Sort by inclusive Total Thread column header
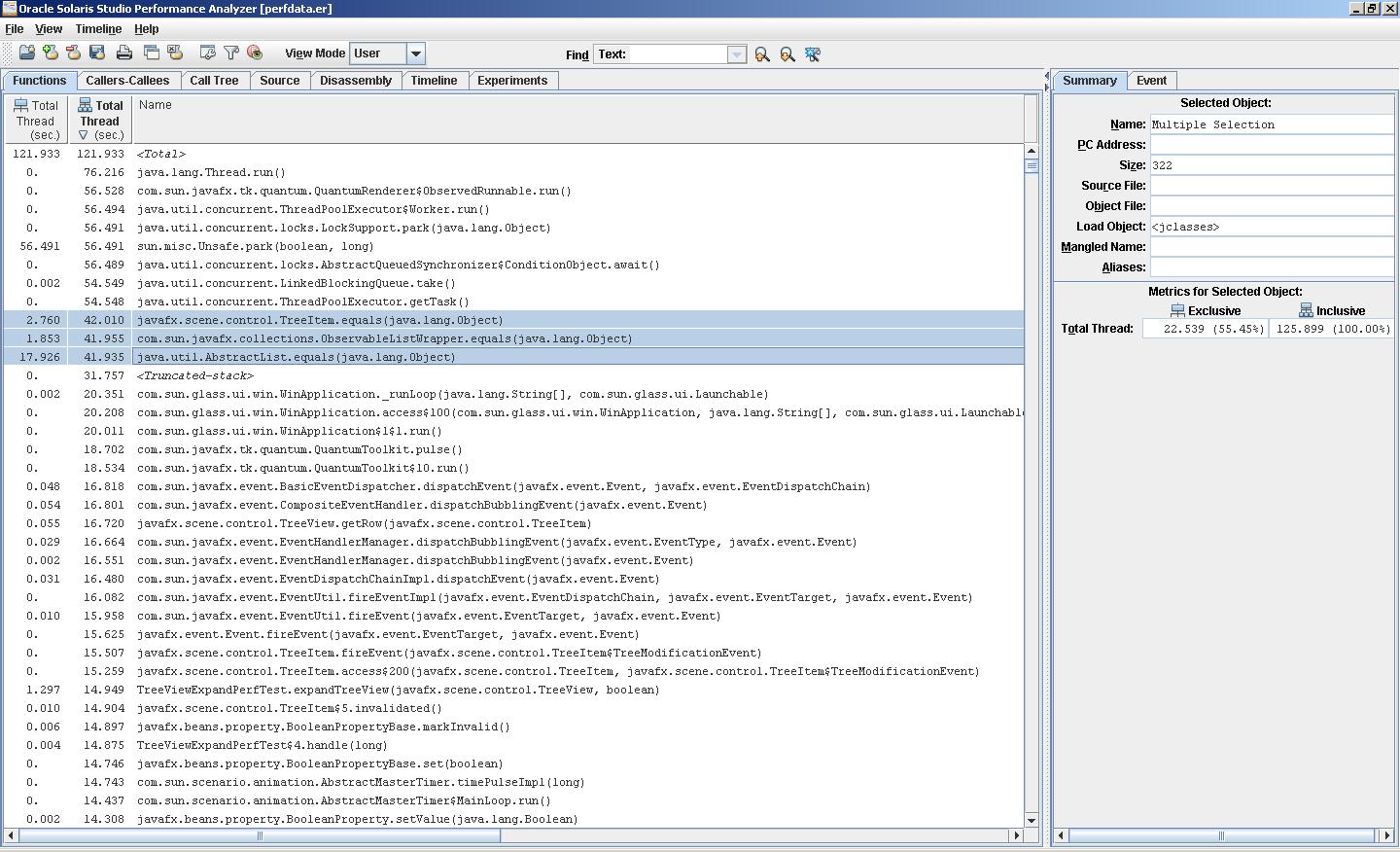 tap(100, 120)
